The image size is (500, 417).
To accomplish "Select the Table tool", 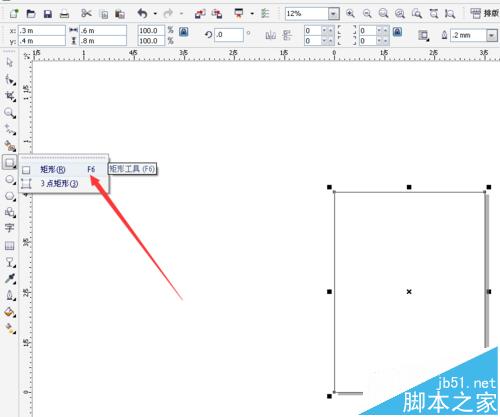I will point(9,246).
